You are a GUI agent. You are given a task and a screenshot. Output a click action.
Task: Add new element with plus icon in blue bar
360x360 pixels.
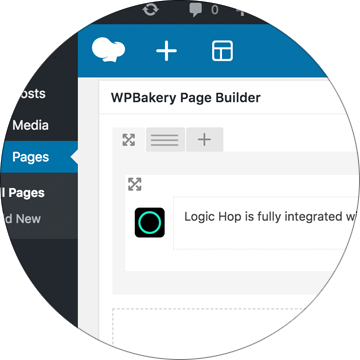(x=166, y=51)
